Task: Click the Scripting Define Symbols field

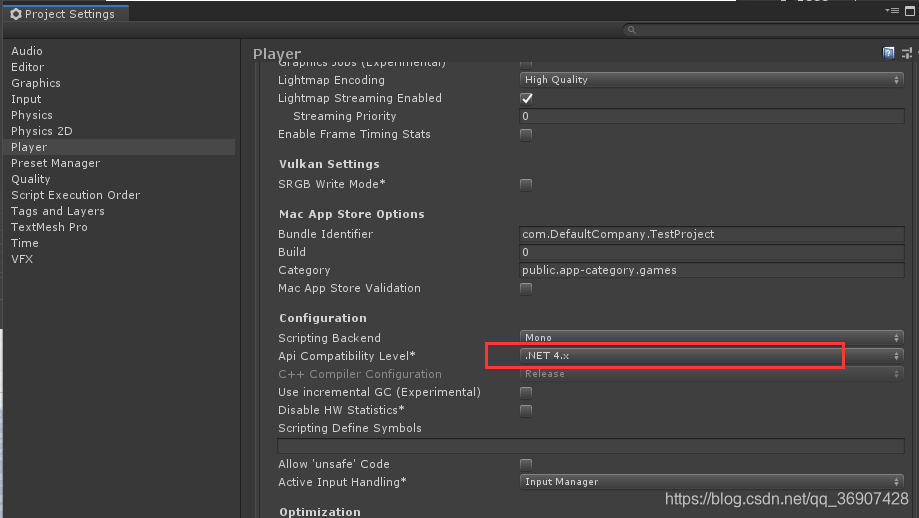Action: (x=591, y=446)
